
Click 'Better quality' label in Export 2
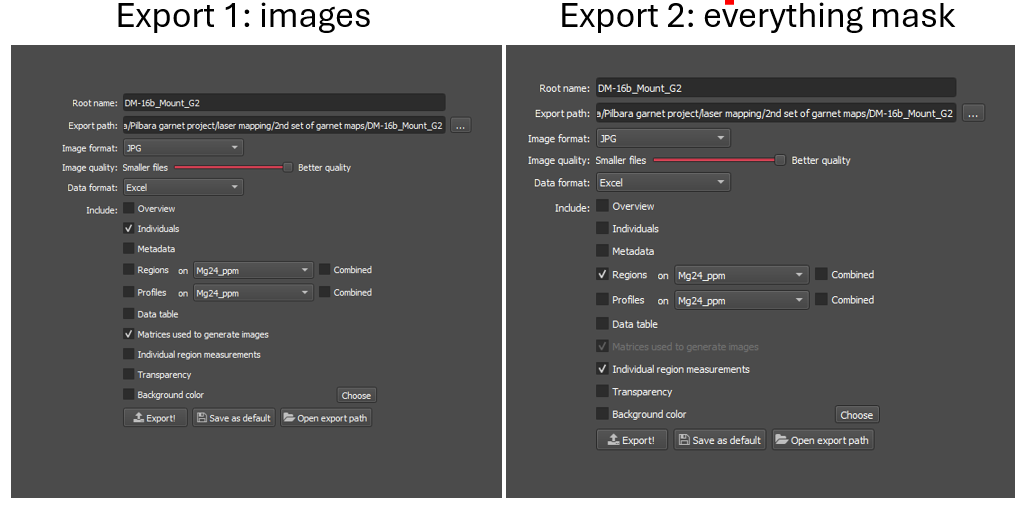coord(821,160)
